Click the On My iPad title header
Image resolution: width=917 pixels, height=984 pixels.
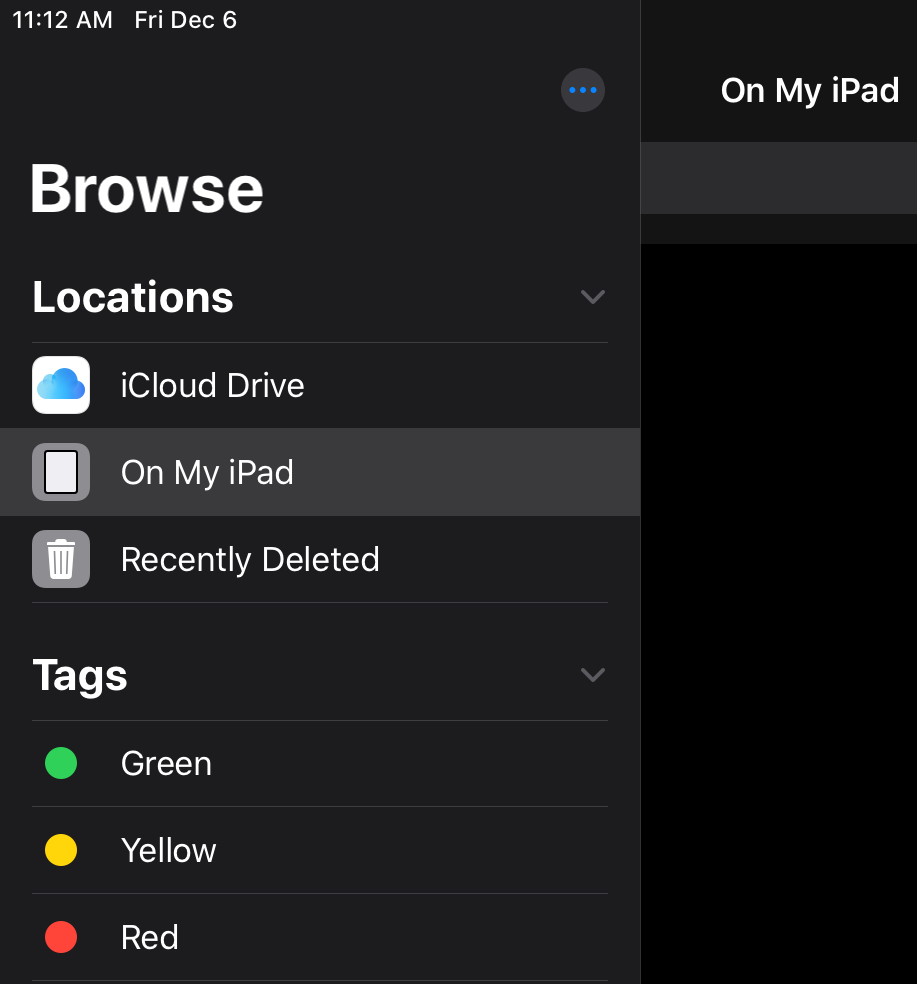point(810,92)
